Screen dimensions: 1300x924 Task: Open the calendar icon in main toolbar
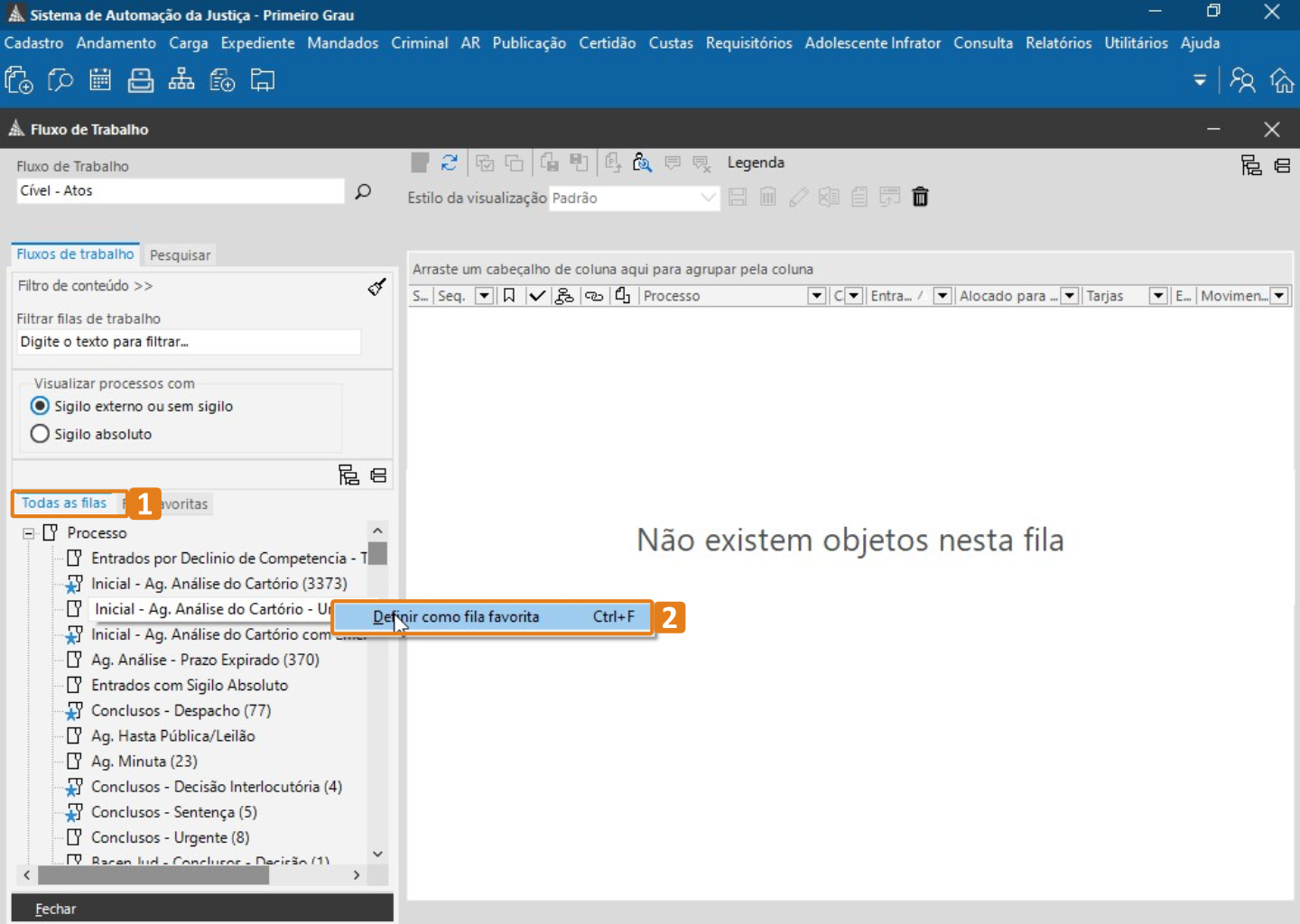[100, 81]
